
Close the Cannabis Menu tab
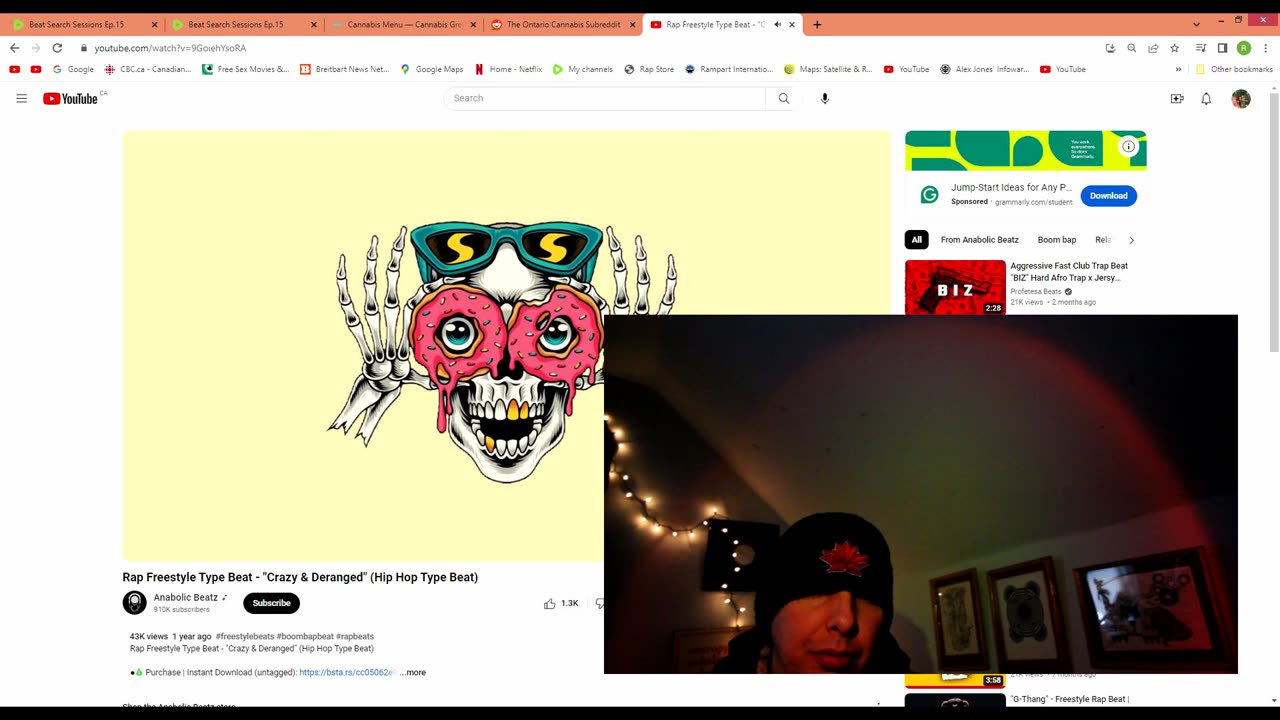(473, 24)
